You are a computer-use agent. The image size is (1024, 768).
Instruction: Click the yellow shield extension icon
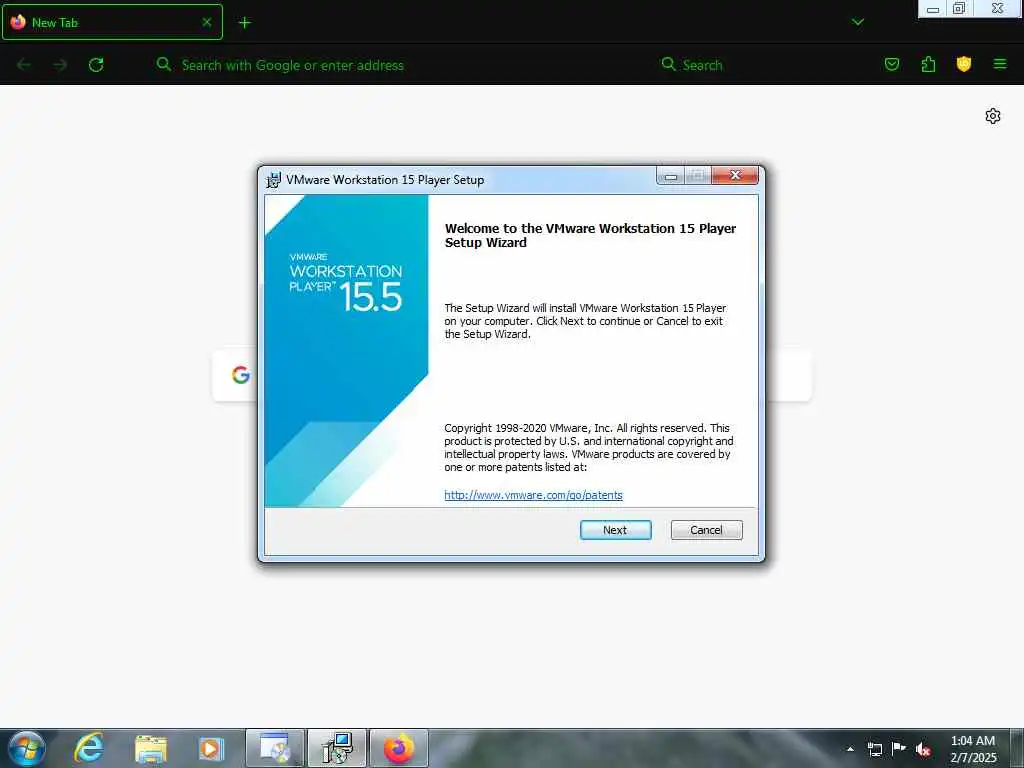pyautogui.click(x=964, y=64)
